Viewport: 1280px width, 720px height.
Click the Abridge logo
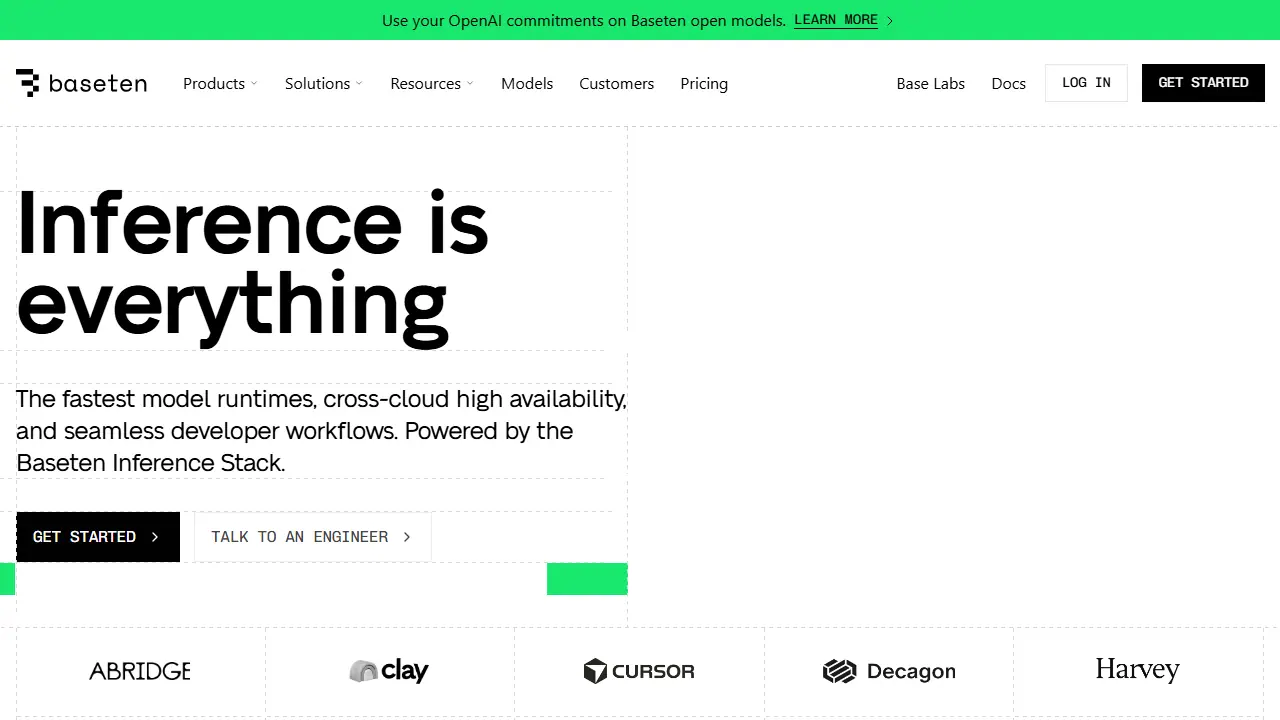(x=140, y=671)
